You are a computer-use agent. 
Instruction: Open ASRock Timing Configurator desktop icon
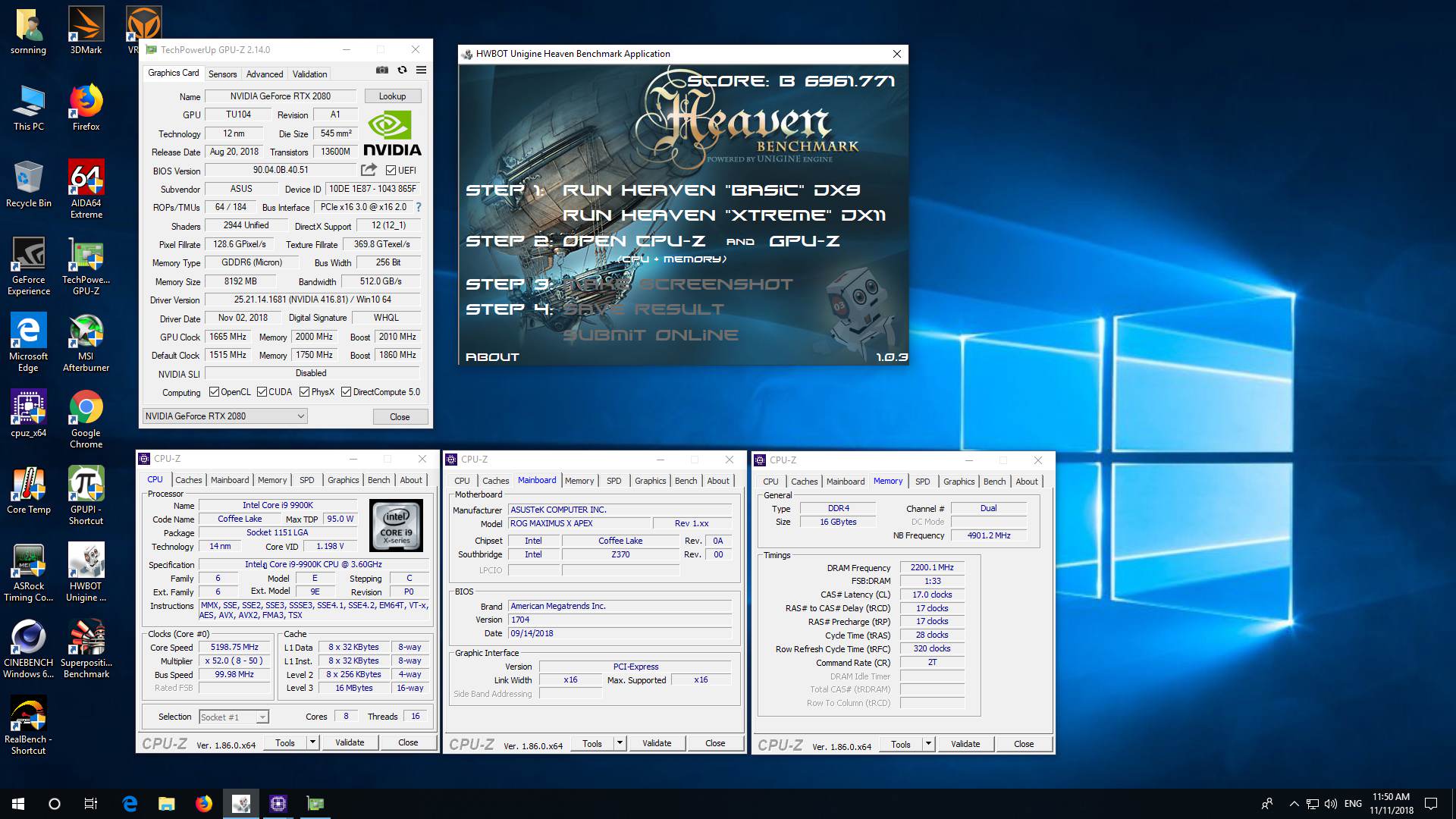[29, 572]
